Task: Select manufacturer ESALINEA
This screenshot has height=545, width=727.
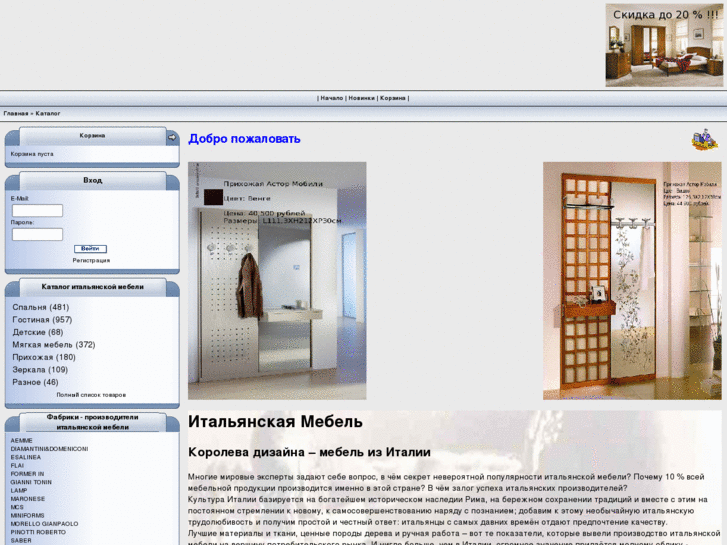Action: 26,457
